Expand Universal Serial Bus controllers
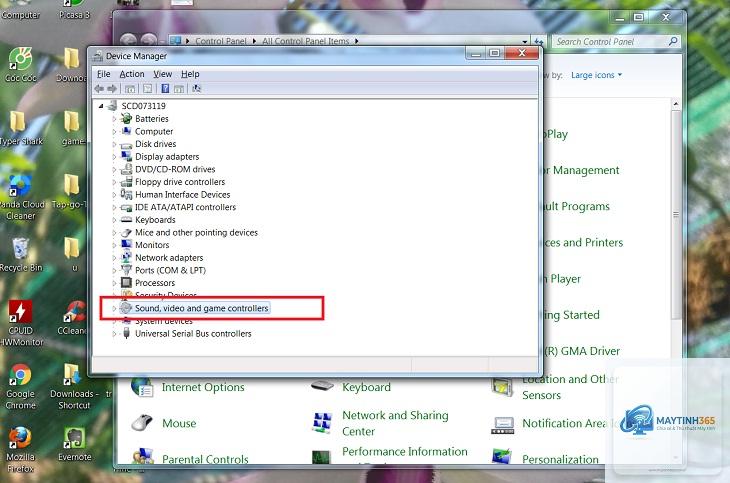The width and height of the screenshot is (730, 483). [x=114, y=333]
